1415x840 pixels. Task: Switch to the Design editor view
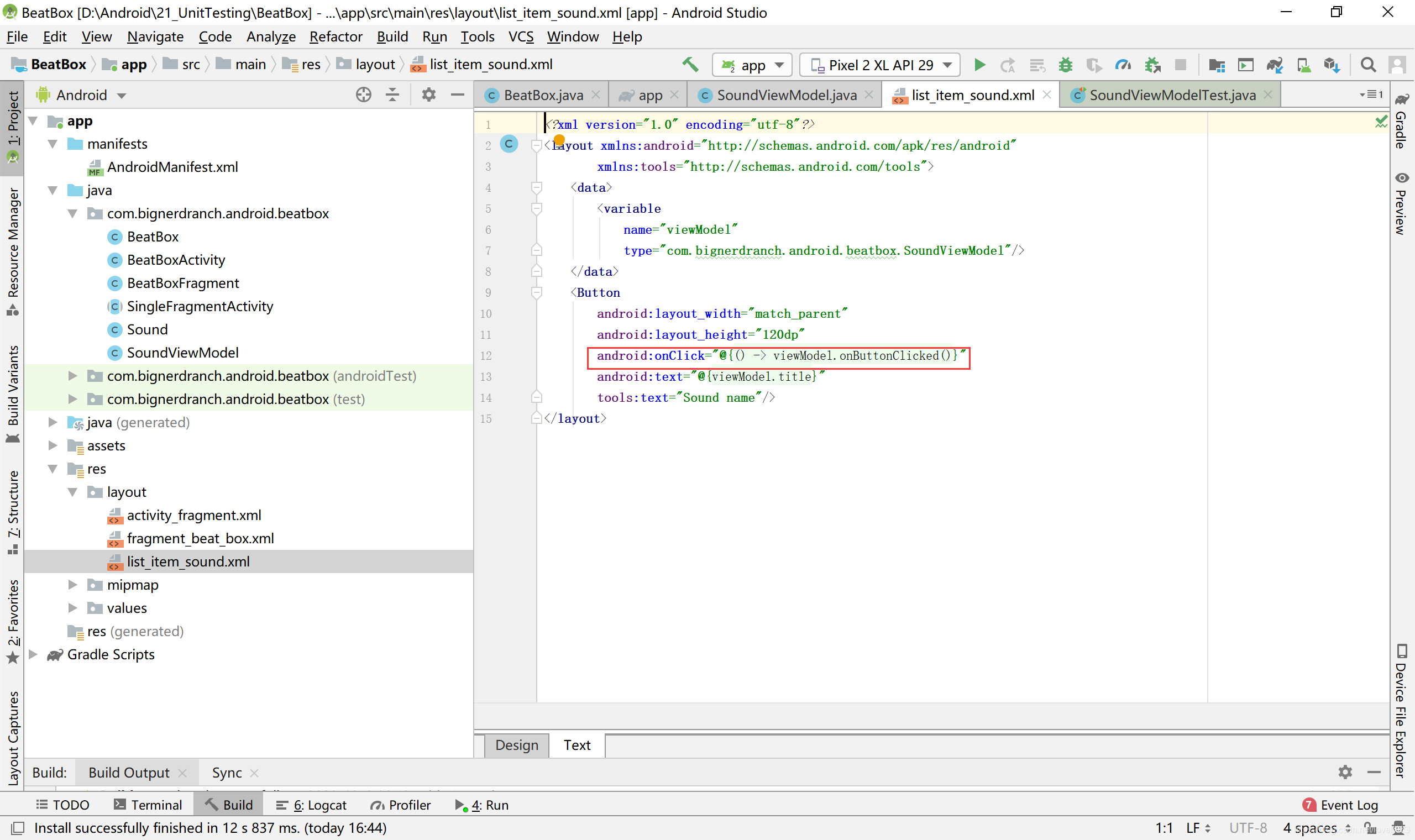pyautogui.click(x=516, y=745)
